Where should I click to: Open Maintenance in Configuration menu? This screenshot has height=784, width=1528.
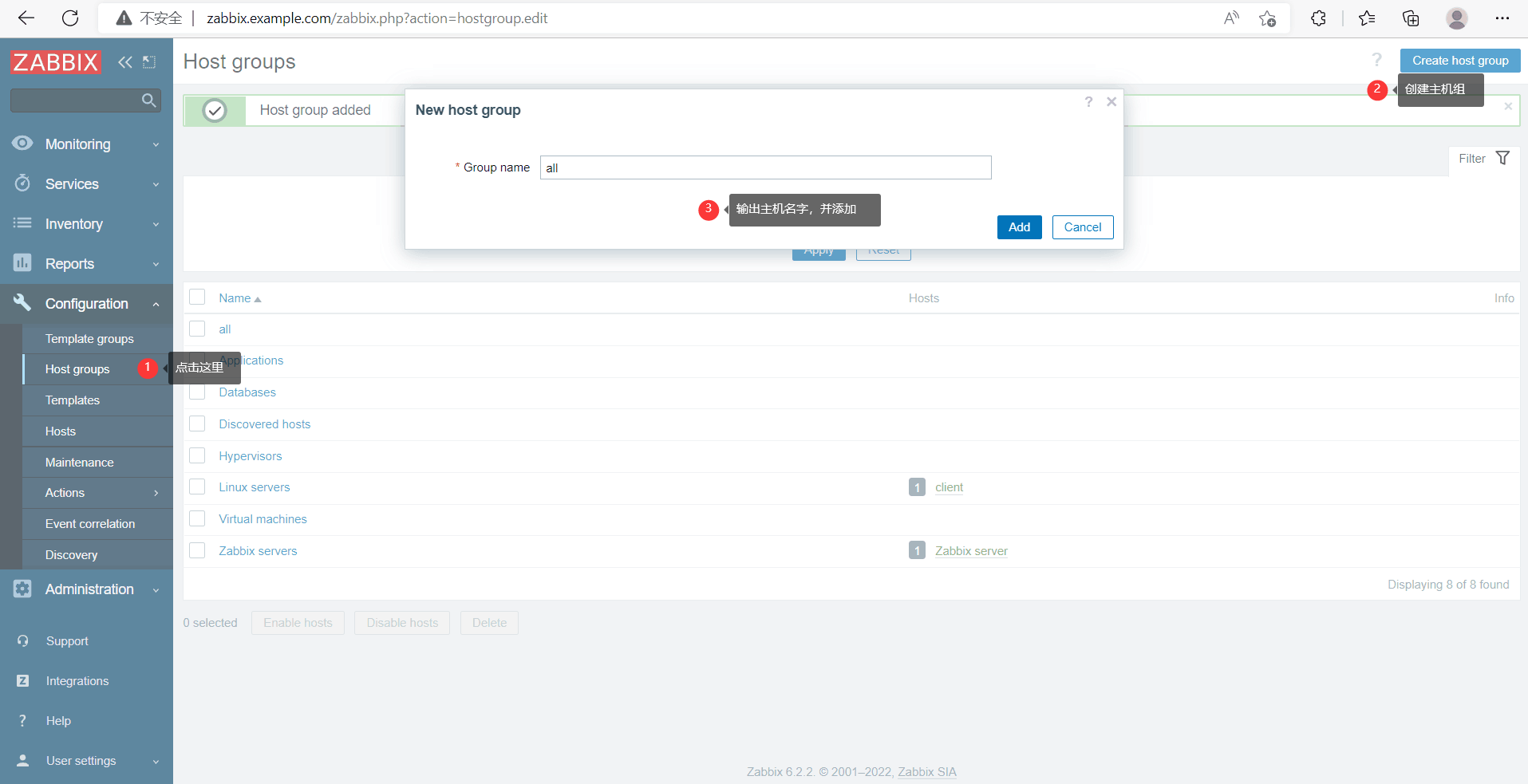(x=80, y=463)
